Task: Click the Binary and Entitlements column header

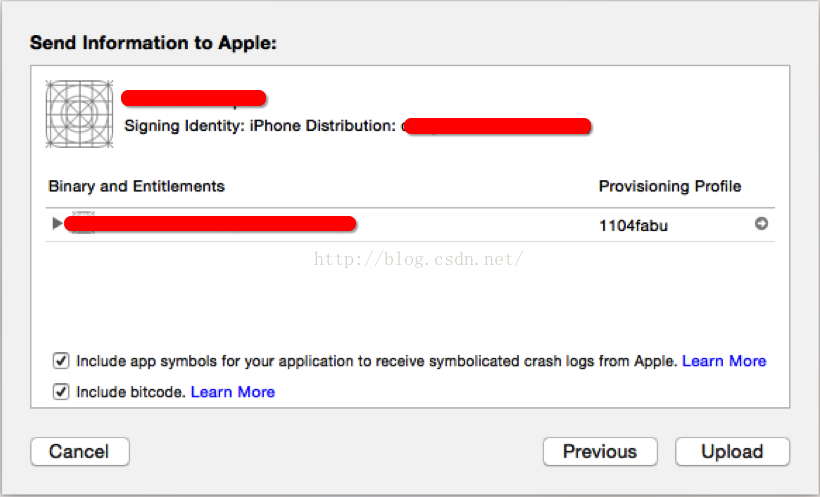Action: point(136,186)
